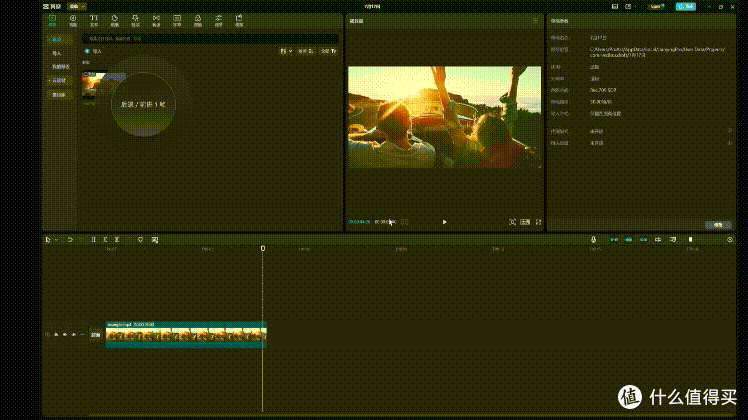Click the export button in title bar

(x=686, y=6)
